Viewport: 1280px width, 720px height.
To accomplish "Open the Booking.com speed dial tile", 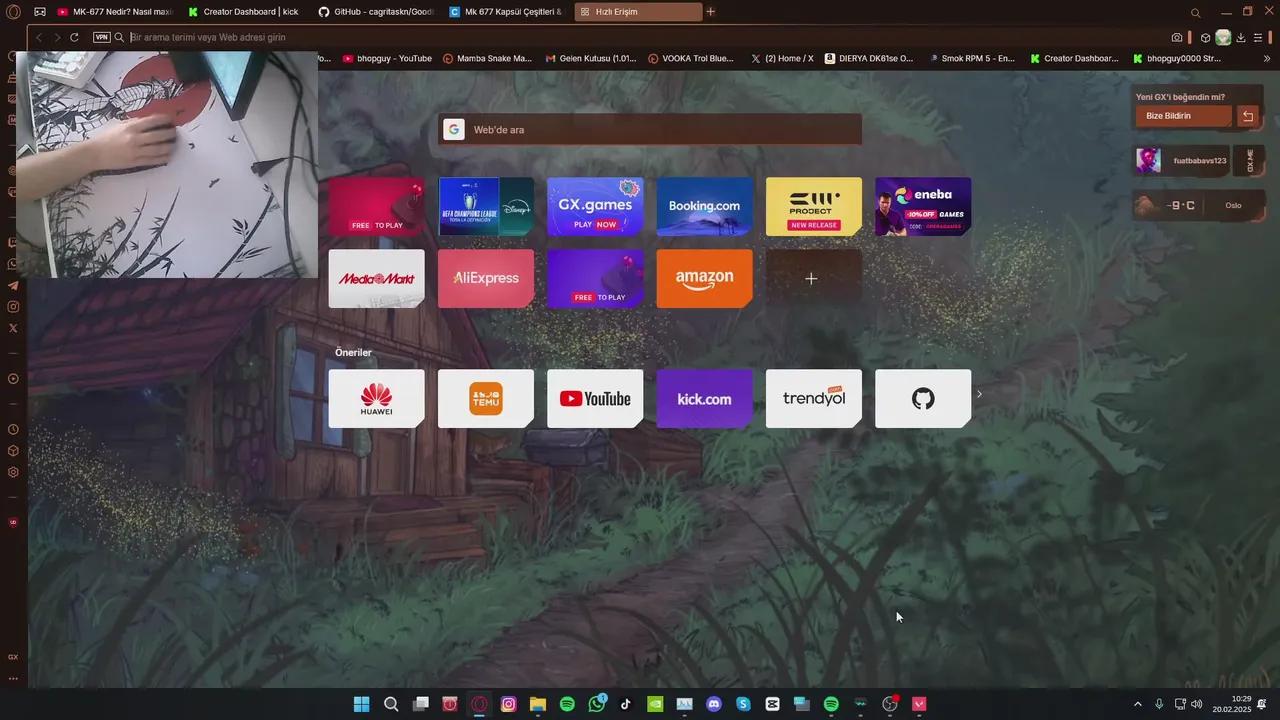I will (704, 207).
